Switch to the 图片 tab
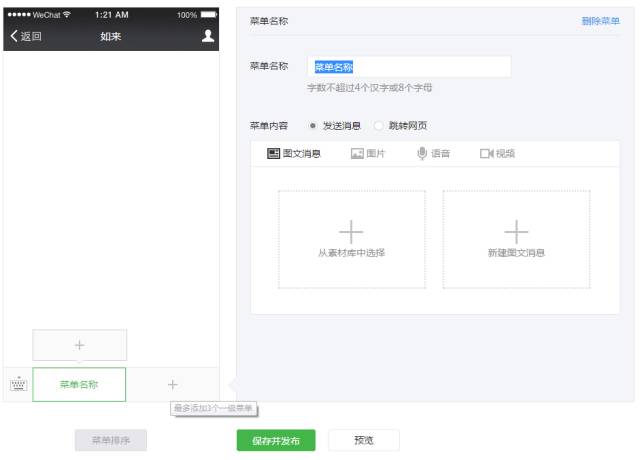This screenshot has height=460, width=640. [x=368, y=153]
